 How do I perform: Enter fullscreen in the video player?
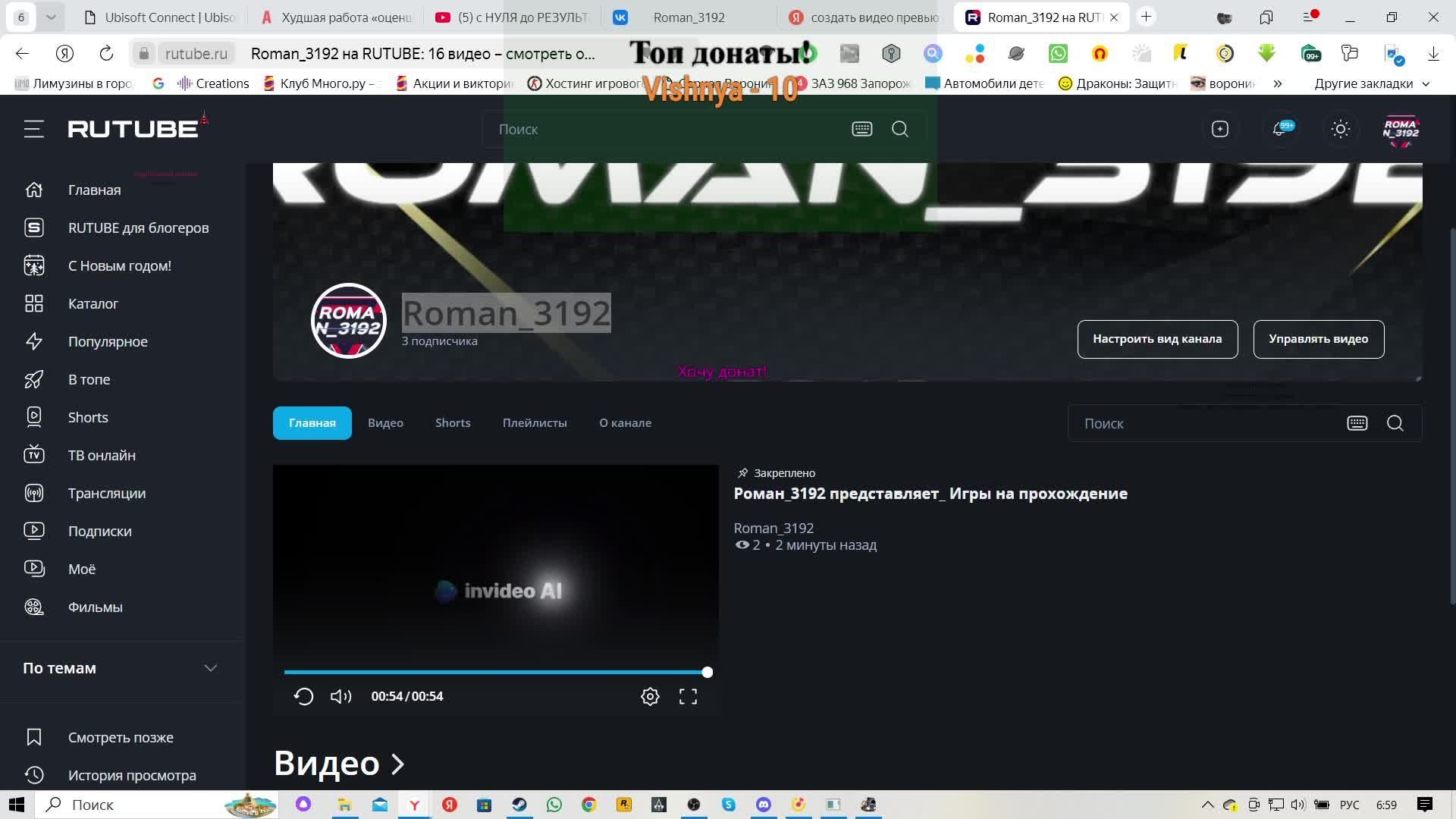coord(688,696)
